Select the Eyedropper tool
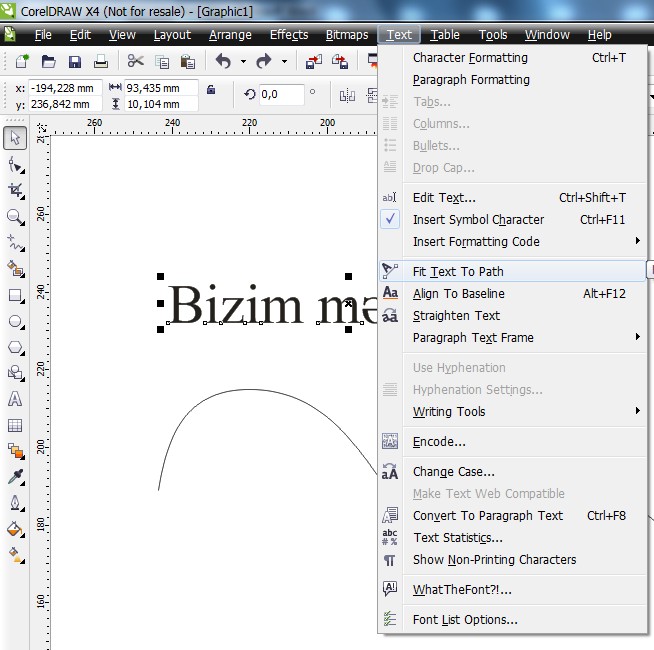 pyautogui.click(x=16, y=477)
